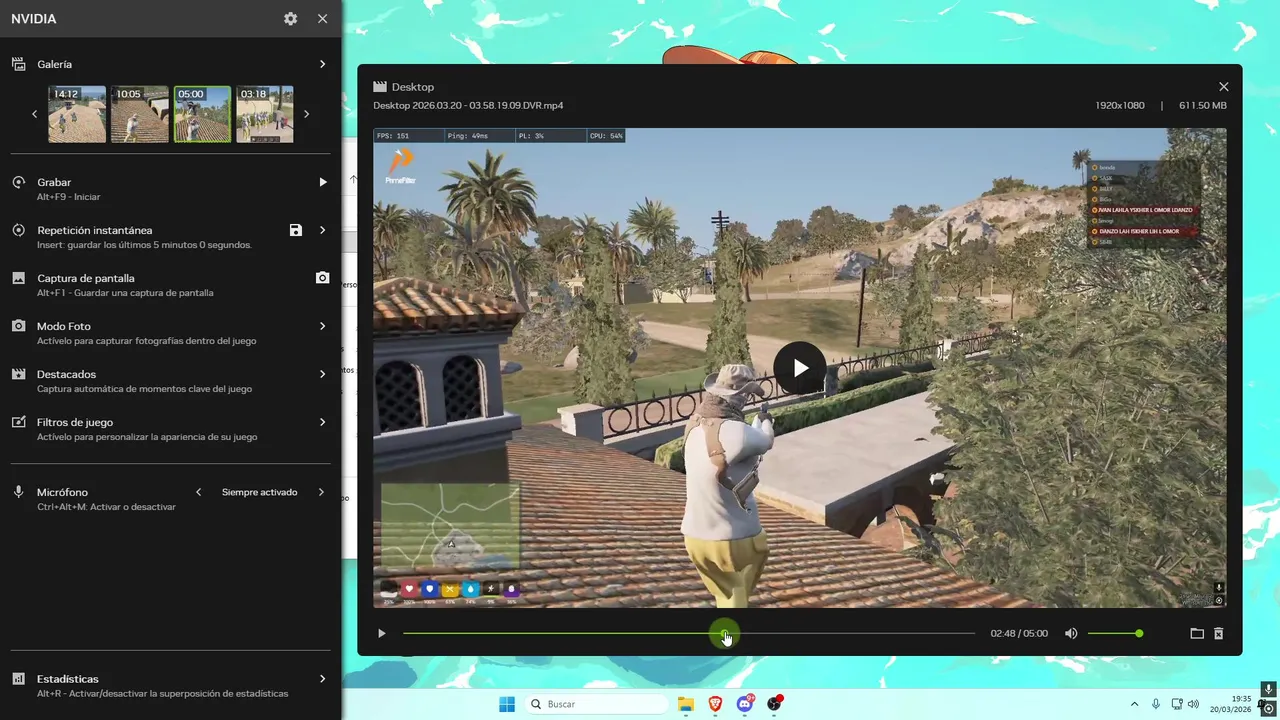The height and width of the screenshot is (720, 1280).
Task: Click the 611.50 MB file size text
Action: click(x=1202, y=105)
